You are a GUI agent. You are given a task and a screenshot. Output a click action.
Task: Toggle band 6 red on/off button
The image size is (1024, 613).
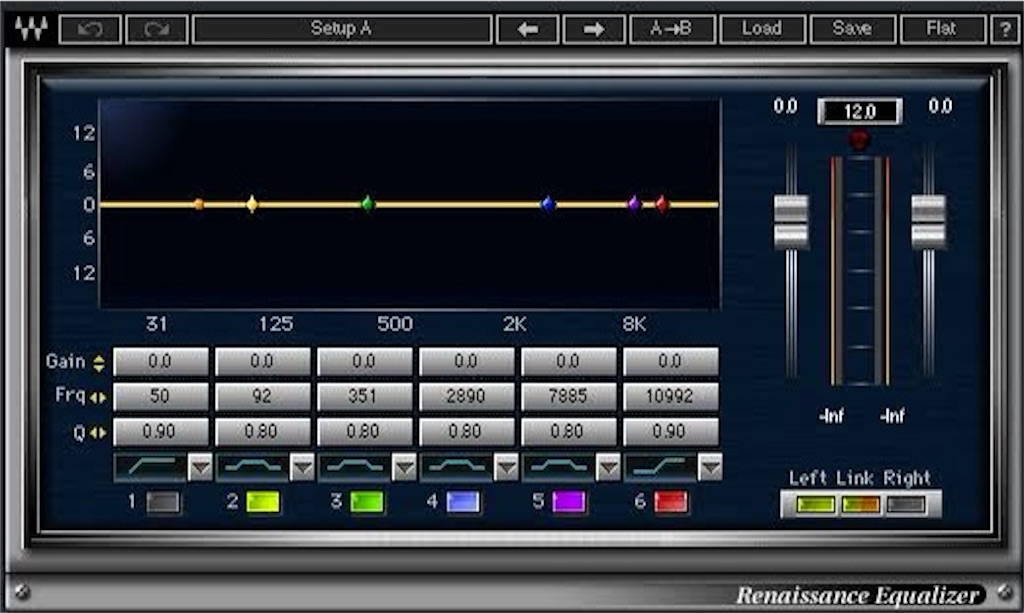coord(671,502)
